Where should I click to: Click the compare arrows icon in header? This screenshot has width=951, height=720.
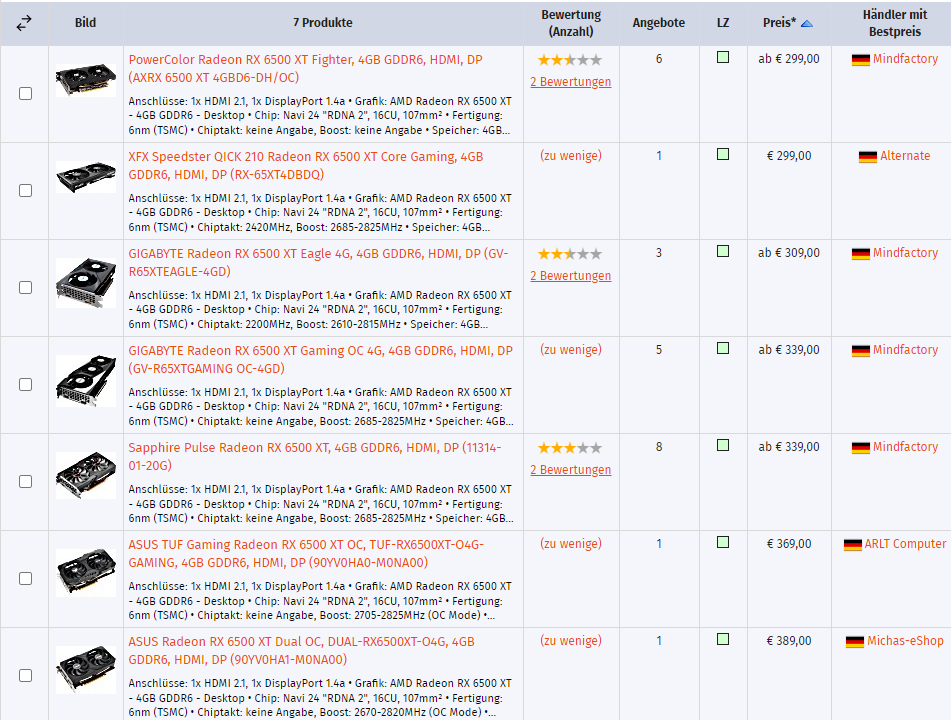tap(25, 24)
